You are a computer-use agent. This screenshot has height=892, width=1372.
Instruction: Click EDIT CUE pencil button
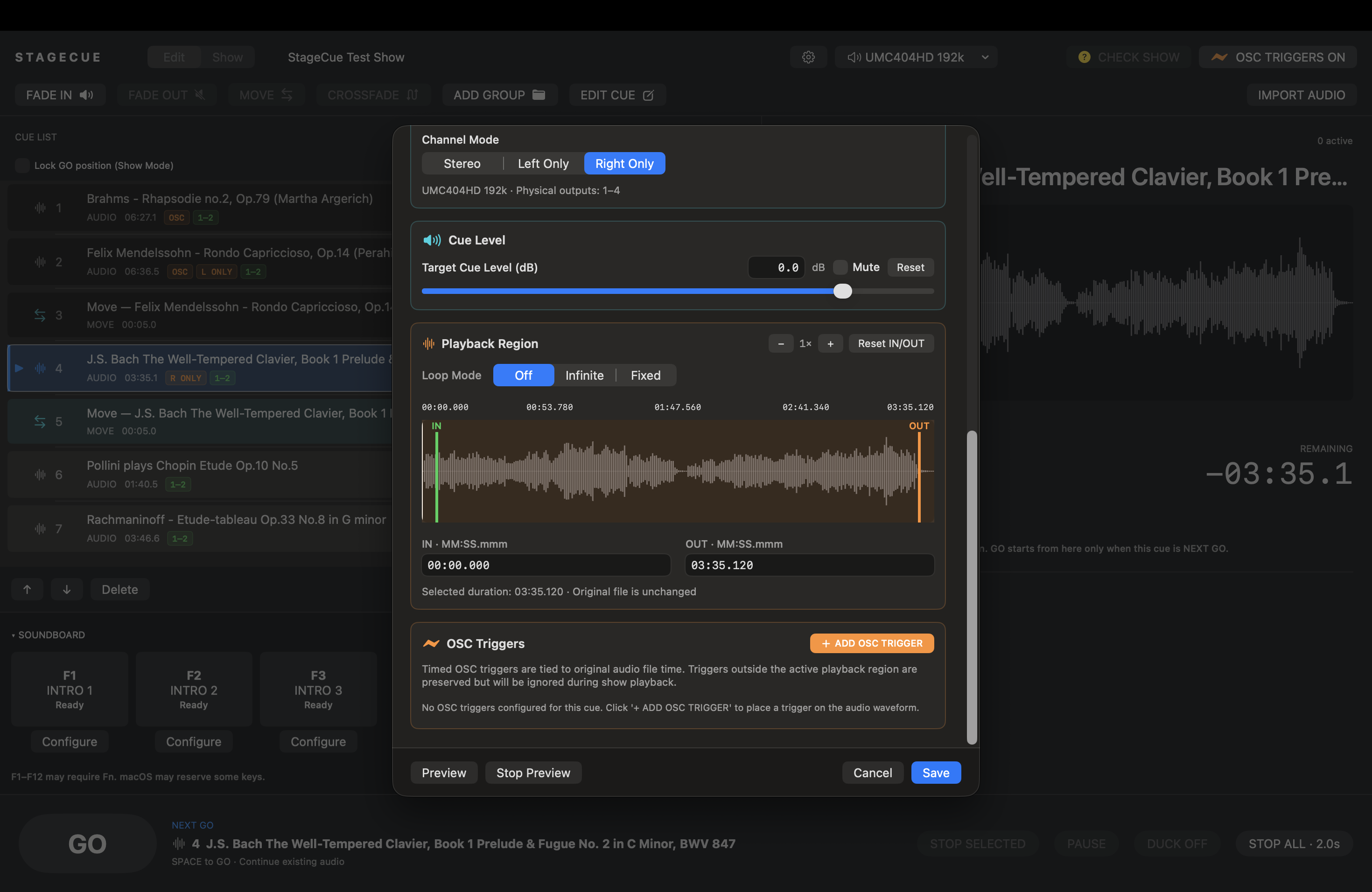(617, 95)
